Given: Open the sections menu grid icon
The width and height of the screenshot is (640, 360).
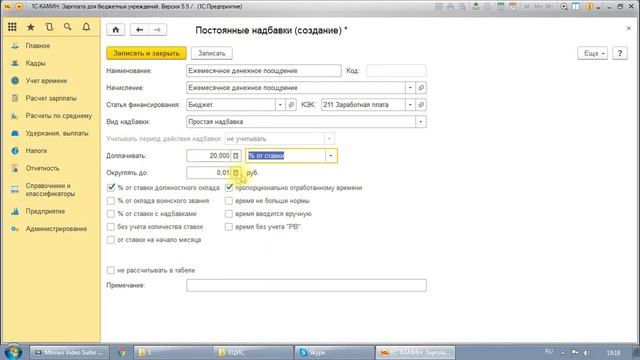Looking at the screenshot, I should pyautogui.click(x=12, y=27).
